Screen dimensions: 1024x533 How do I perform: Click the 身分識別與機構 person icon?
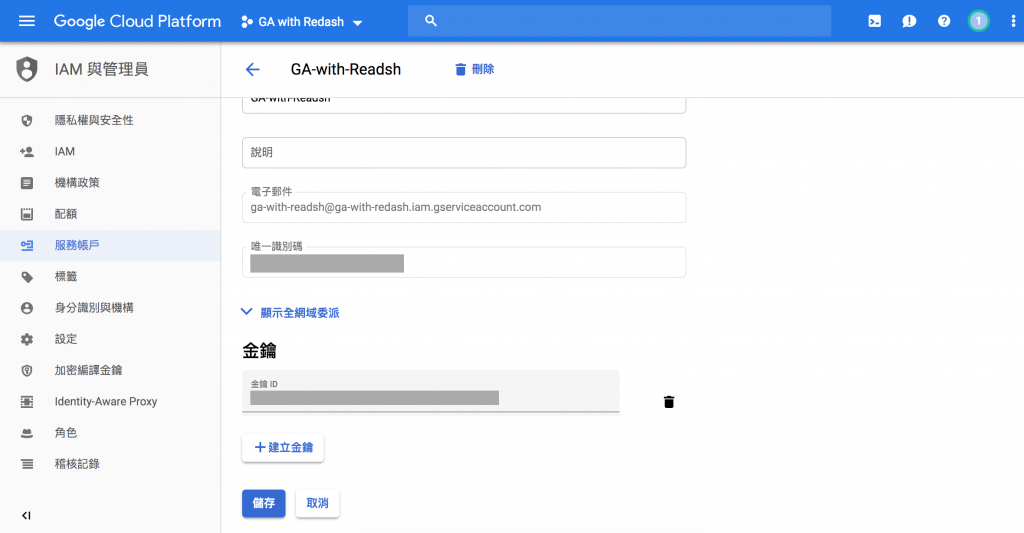point(27,308)
